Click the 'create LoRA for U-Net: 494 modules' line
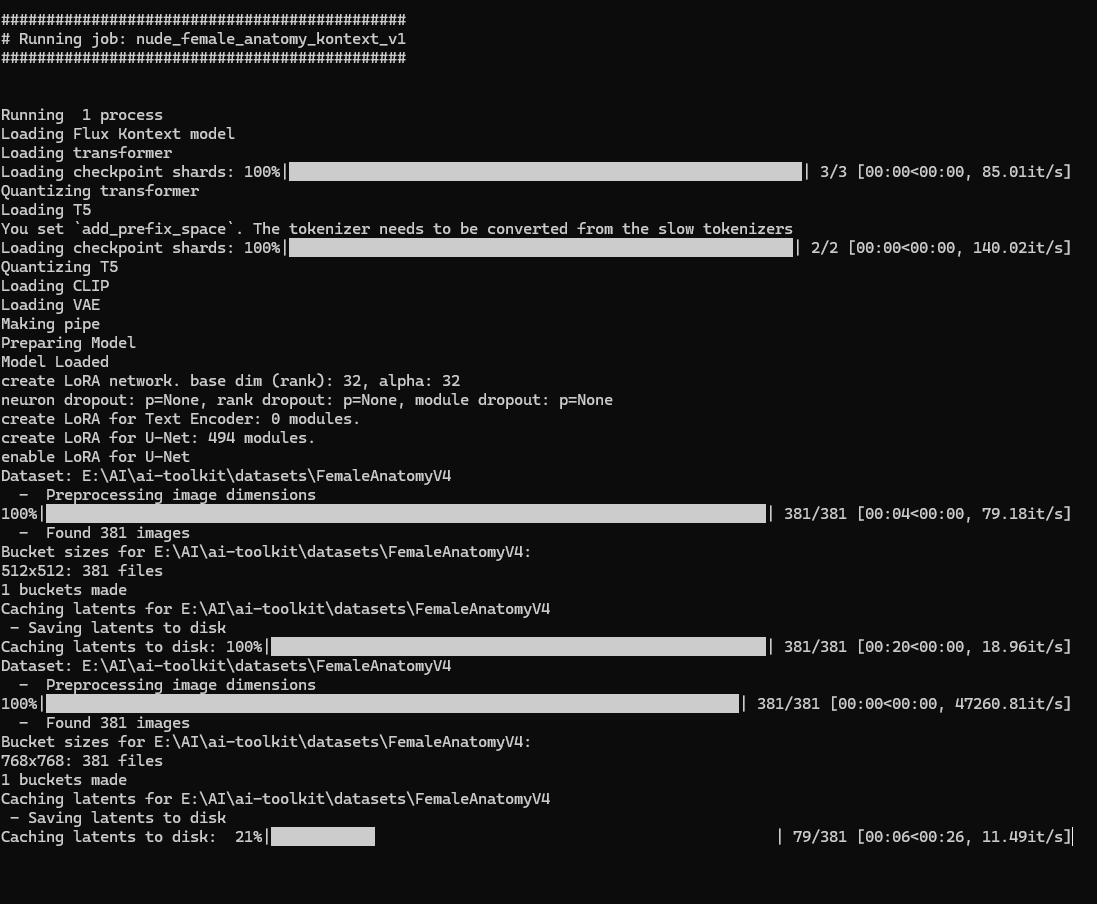The width and height of the screenshot is (1097, 904). pos(158,438)
